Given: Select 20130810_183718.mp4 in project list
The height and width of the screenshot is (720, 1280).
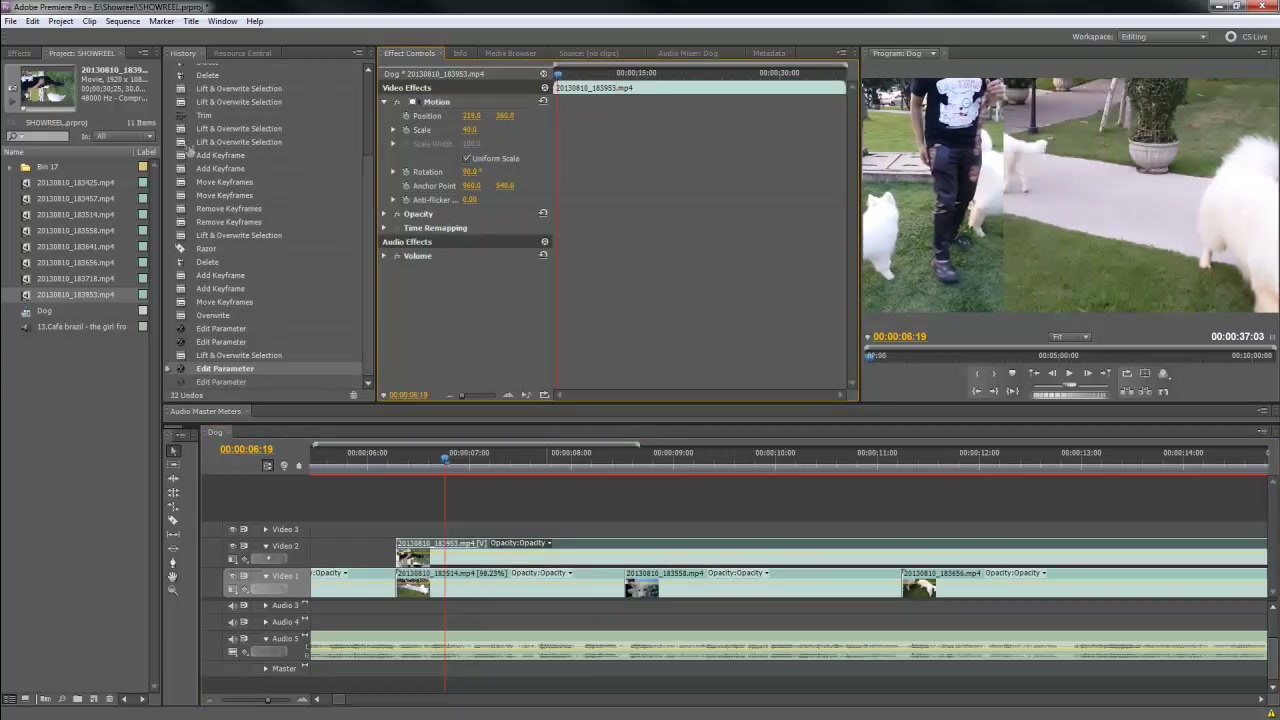Looking at the screenshot, I should 75,279.
